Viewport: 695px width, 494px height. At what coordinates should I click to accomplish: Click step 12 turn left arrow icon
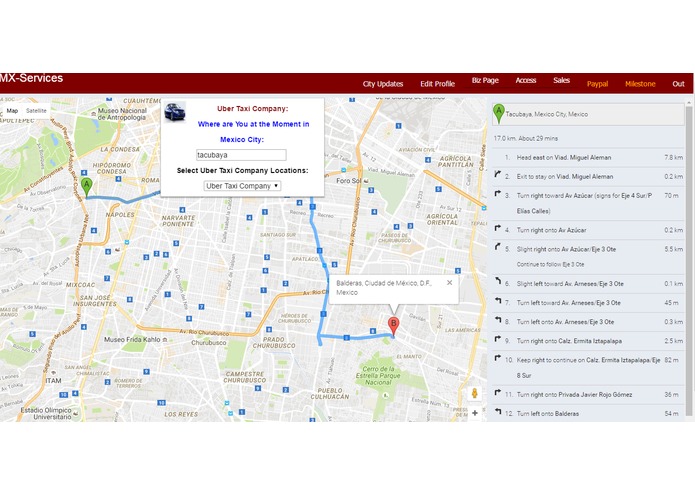498,412
